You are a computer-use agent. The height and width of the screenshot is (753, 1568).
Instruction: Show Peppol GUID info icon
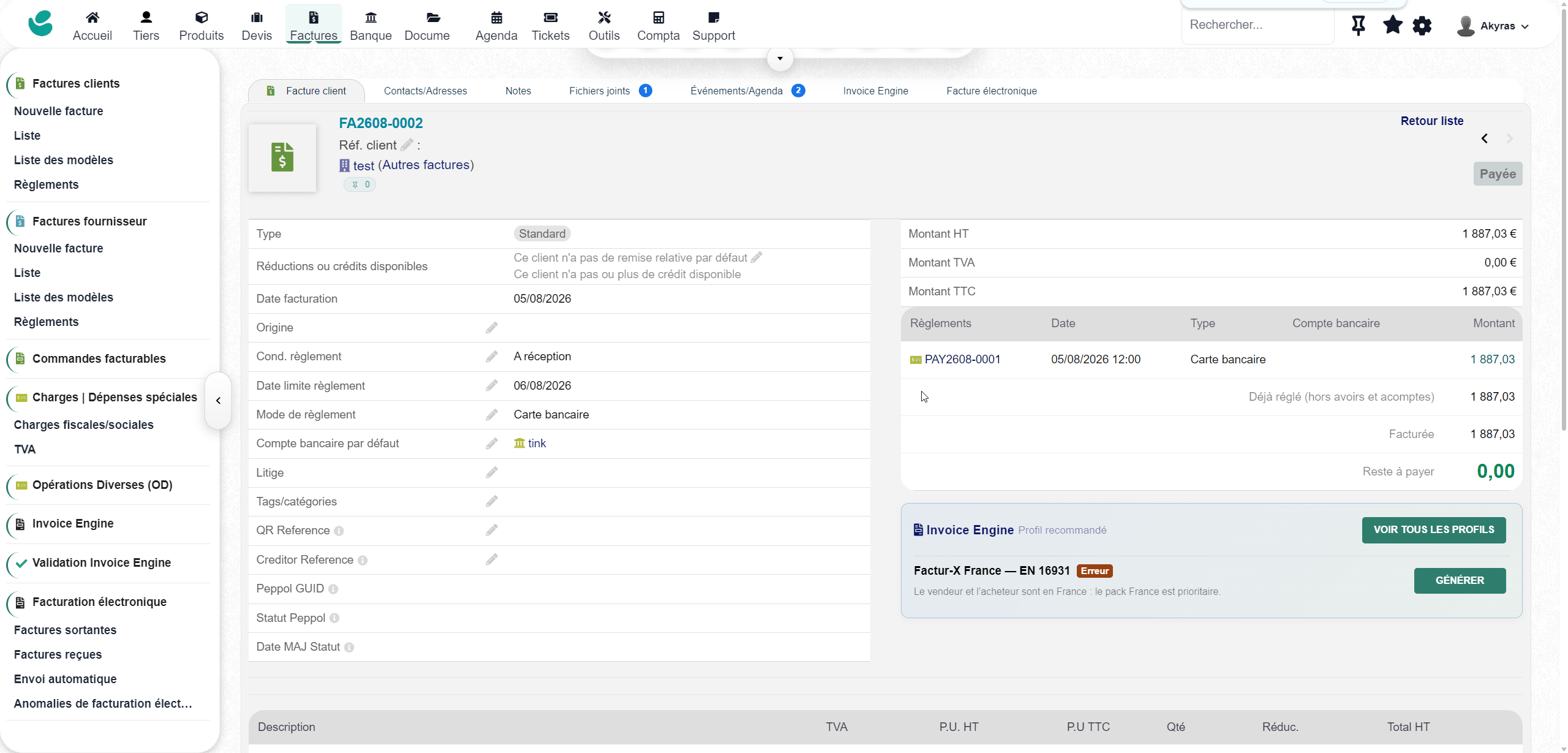(333, 589)
